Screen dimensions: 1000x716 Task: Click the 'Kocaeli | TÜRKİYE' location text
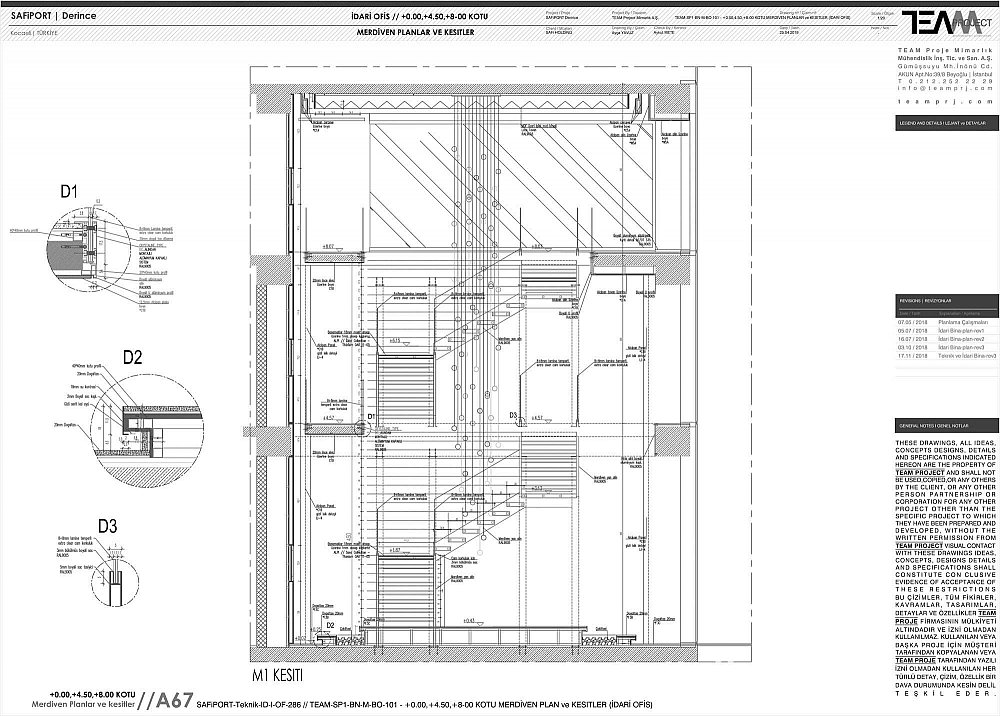point(34,33)
